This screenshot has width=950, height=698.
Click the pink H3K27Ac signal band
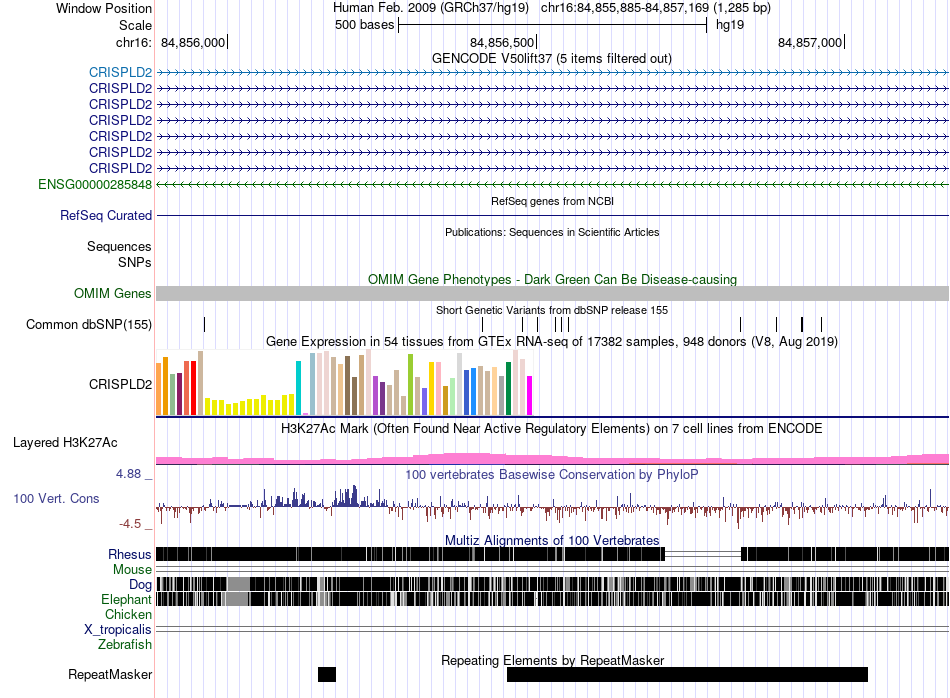click(x=553, y=459)
